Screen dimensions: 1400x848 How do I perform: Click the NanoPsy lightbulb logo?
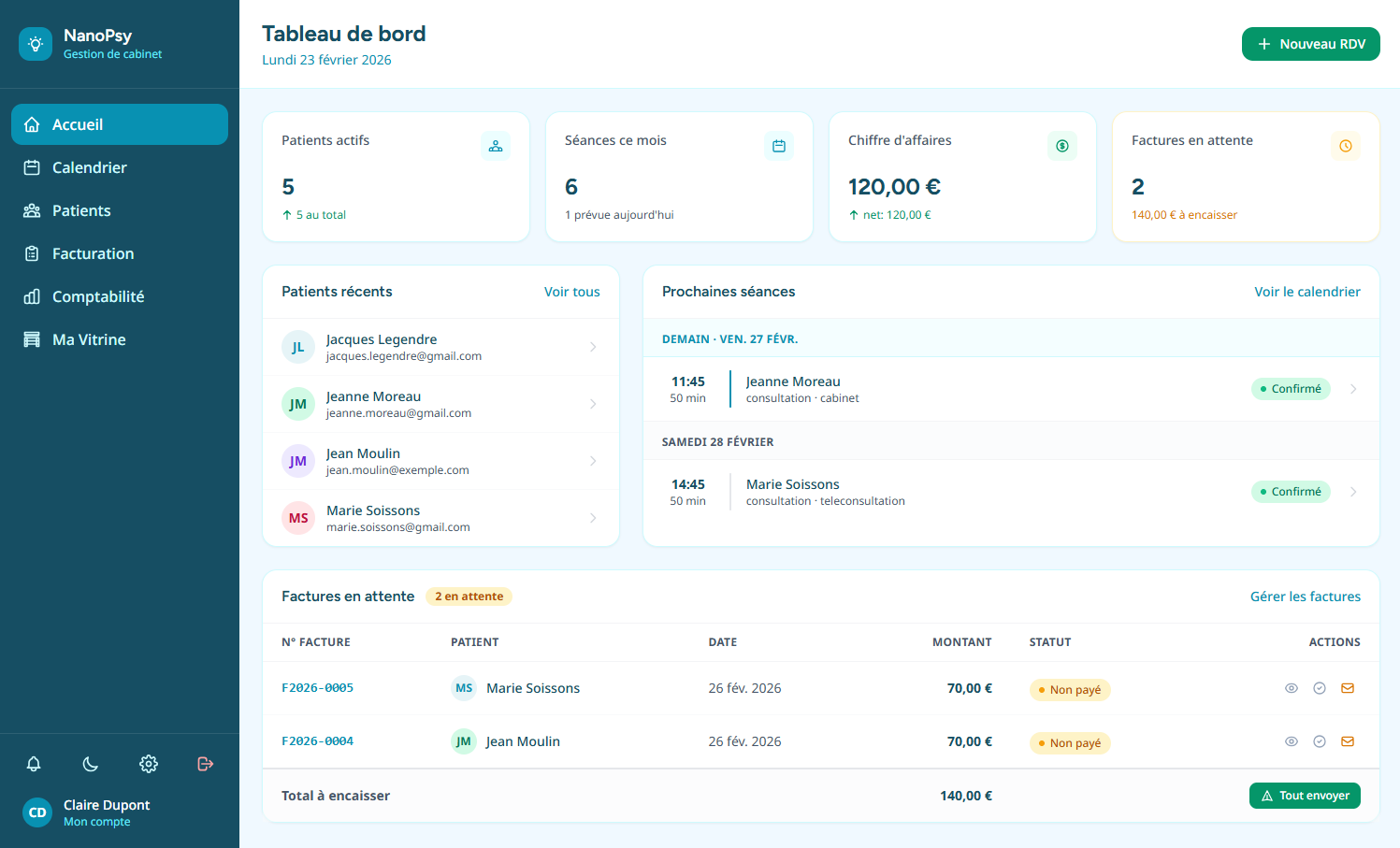(x=36, y=44)
